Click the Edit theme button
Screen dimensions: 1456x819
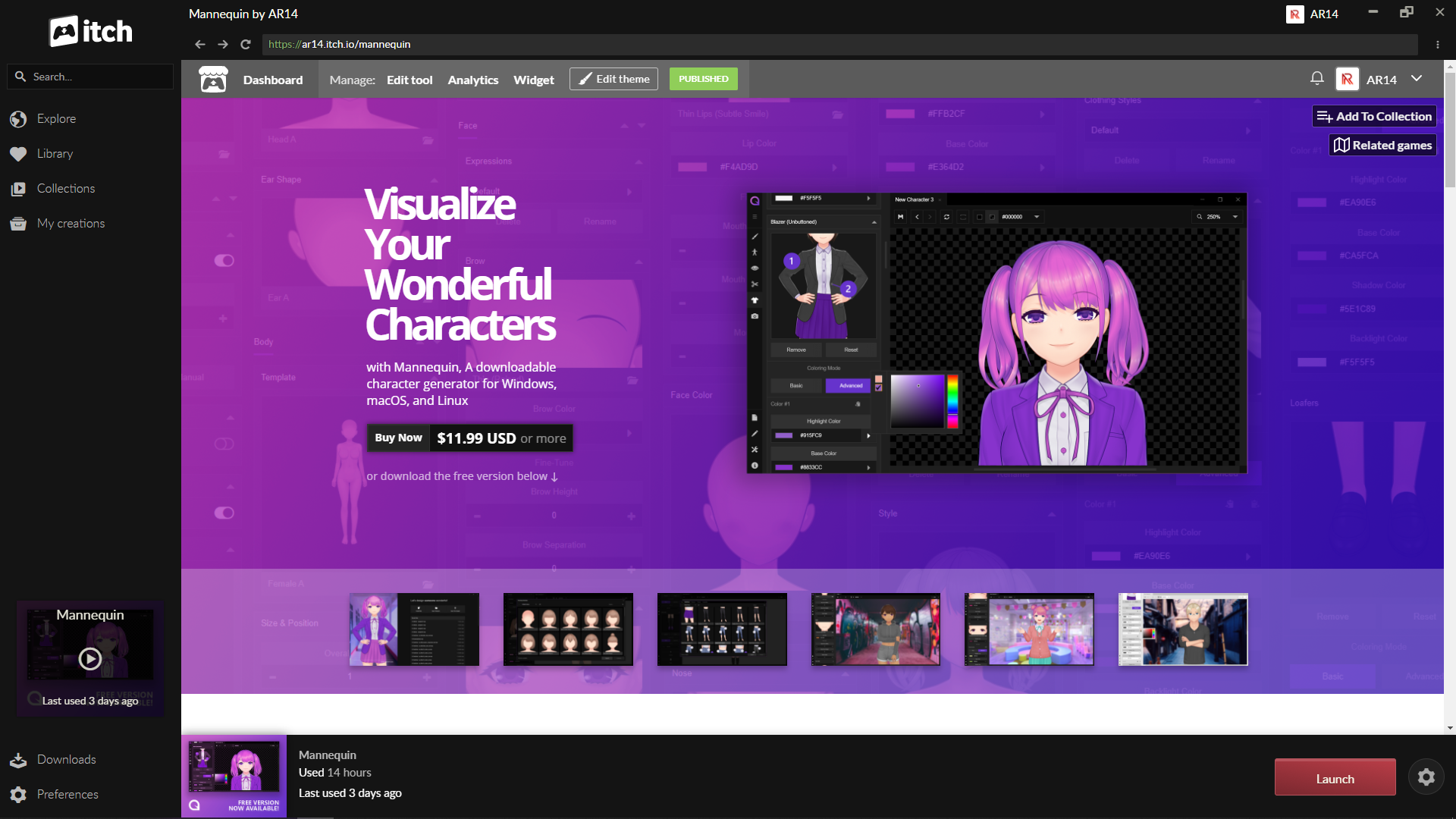613,79
